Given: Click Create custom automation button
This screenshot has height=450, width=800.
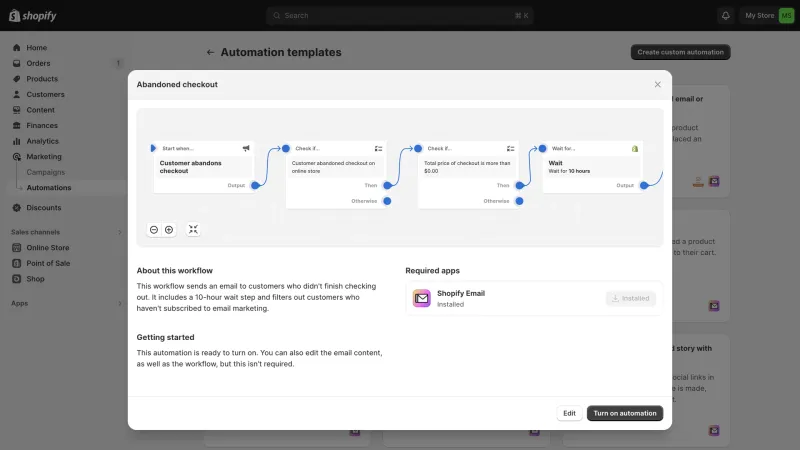Looking at the screenshot, I should [x=680, y=52].
